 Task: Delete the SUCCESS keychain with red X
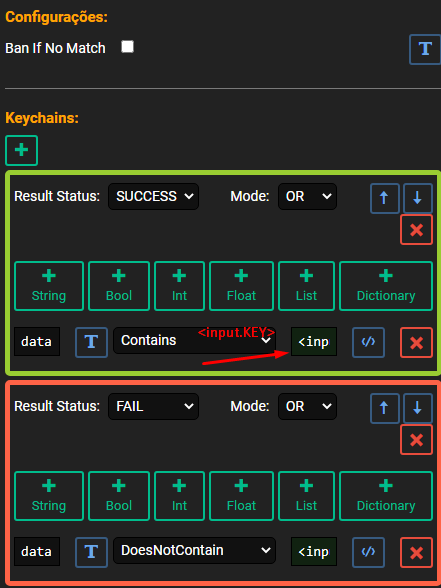pos(416,230)
